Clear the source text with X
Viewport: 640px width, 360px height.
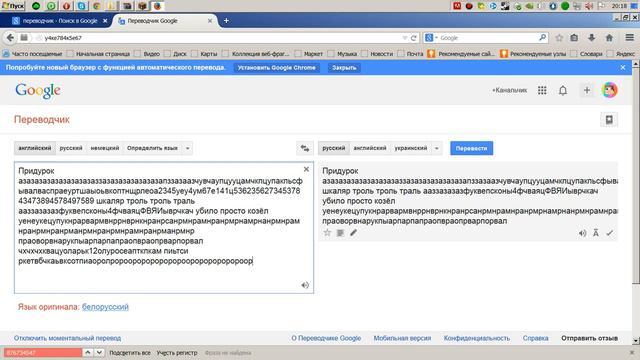coord(306,169)
